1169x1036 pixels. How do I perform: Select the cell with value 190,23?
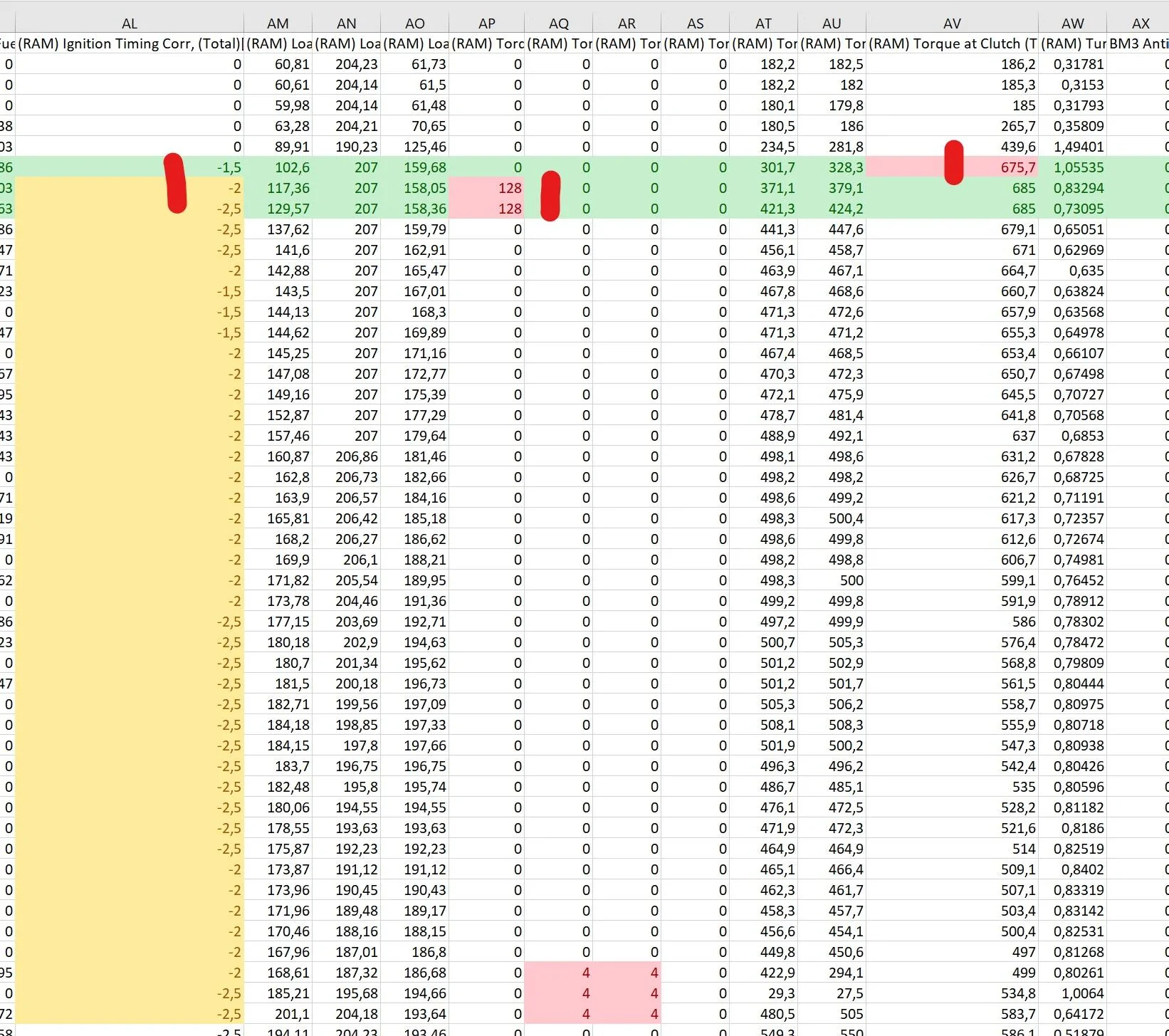(346, 147)
